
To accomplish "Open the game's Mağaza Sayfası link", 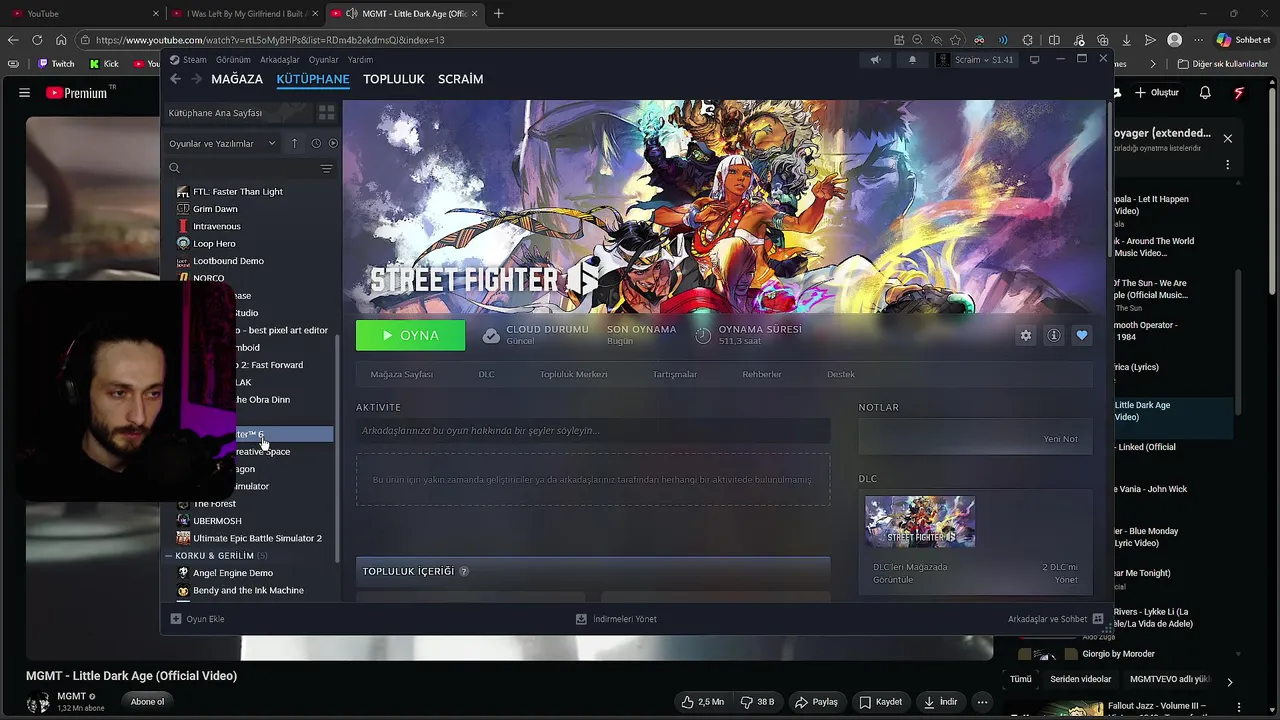I will [402, 374].
